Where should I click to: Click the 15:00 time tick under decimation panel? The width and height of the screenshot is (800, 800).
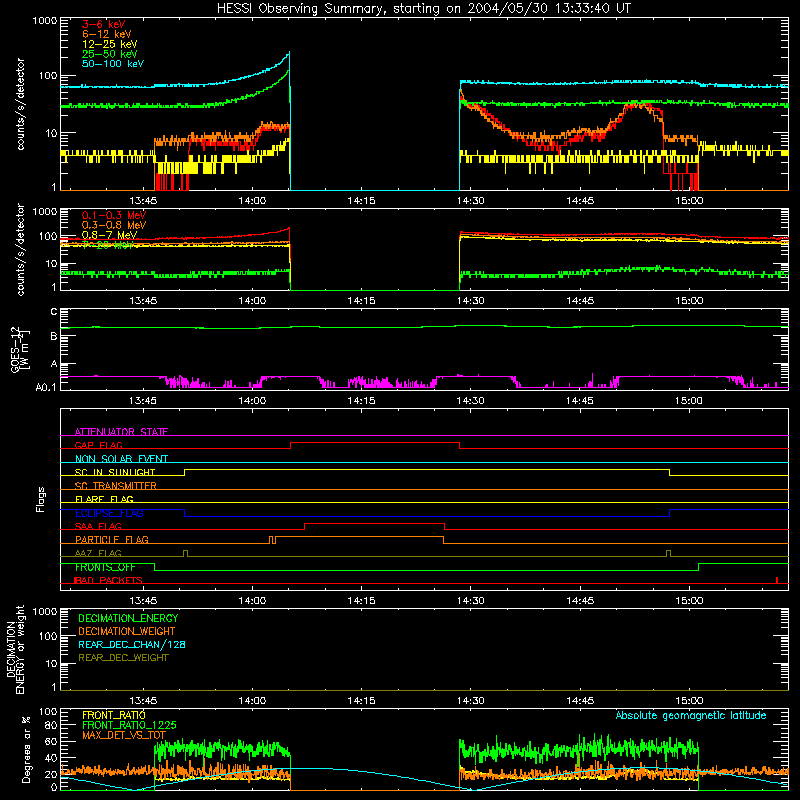[689, 701]
